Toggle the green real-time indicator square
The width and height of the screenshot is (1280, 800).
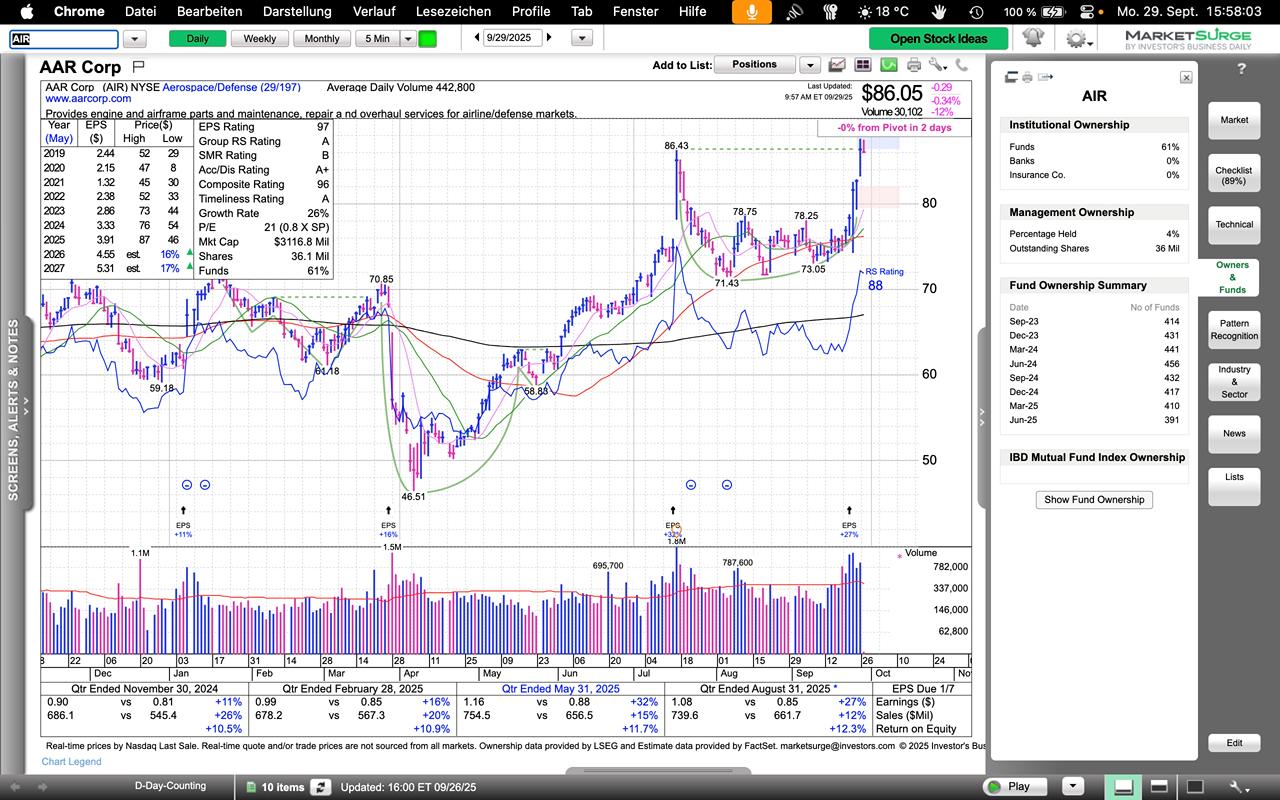[x=427, y=38]
